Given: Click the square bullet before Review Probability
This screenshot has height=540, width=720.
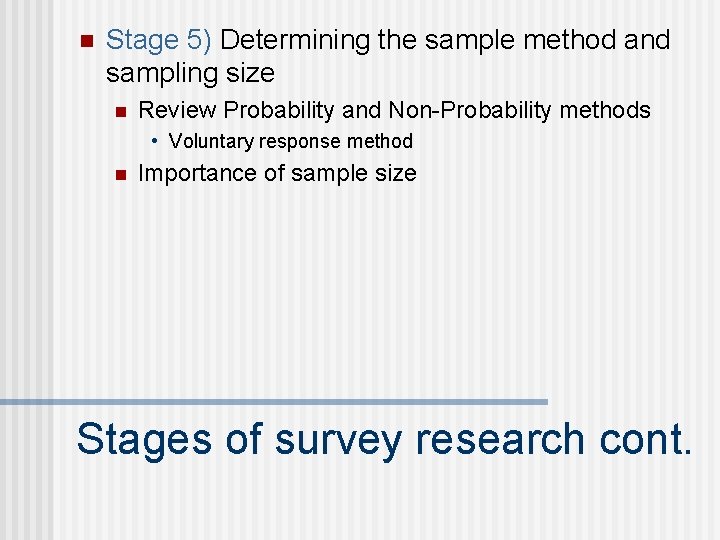Looking at the screenshot, I should point(120,111).
